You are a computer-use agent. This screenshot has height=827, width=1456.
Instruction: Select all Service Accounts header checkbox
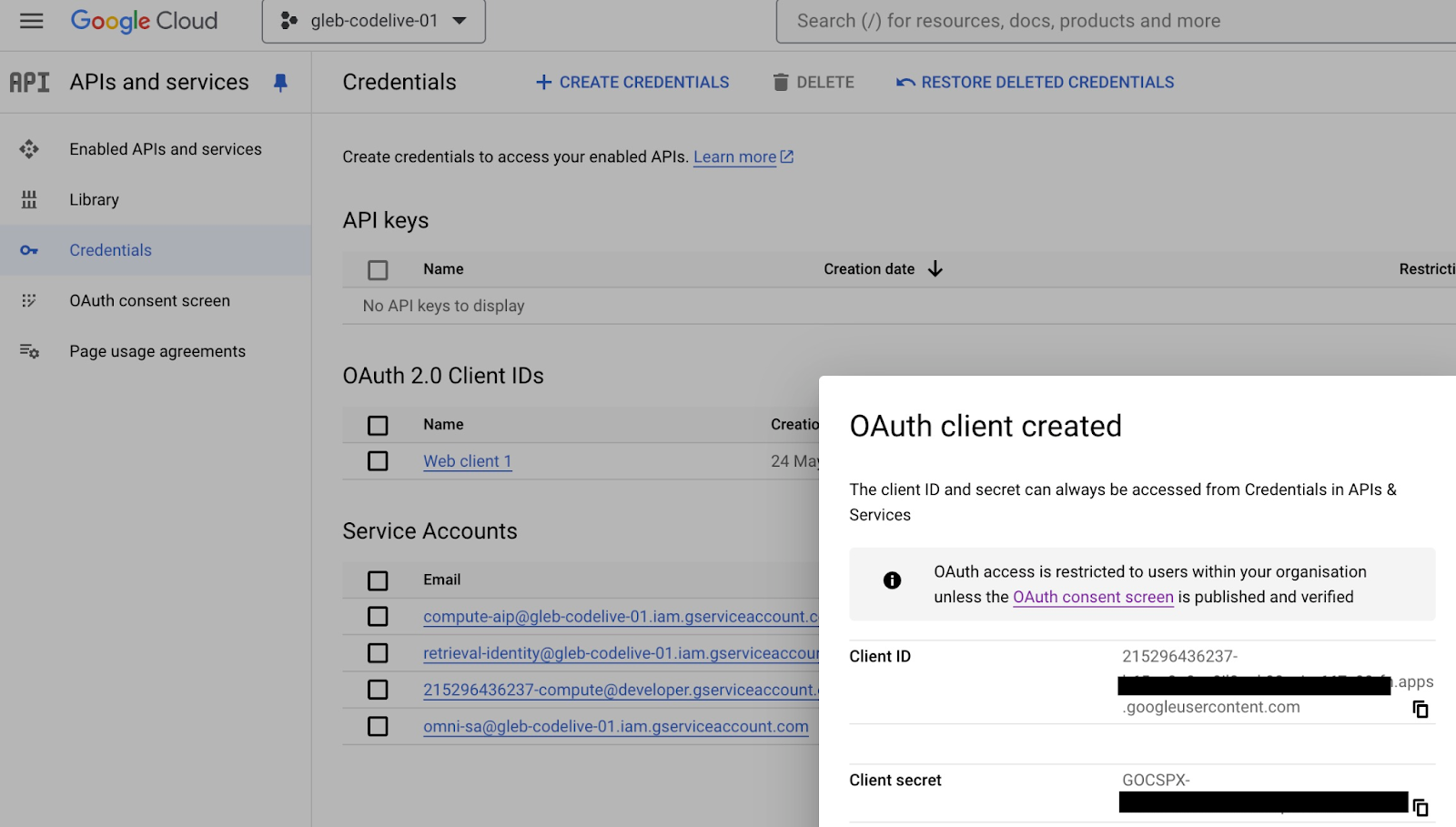[378, 580]
